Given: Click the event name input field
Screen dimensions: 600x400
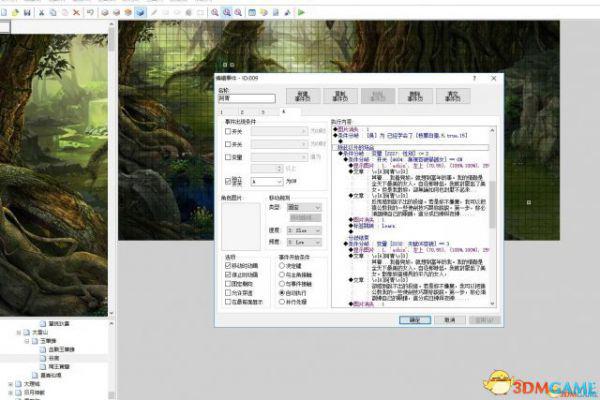Looking at the screenshot, I should click(247, 98).
